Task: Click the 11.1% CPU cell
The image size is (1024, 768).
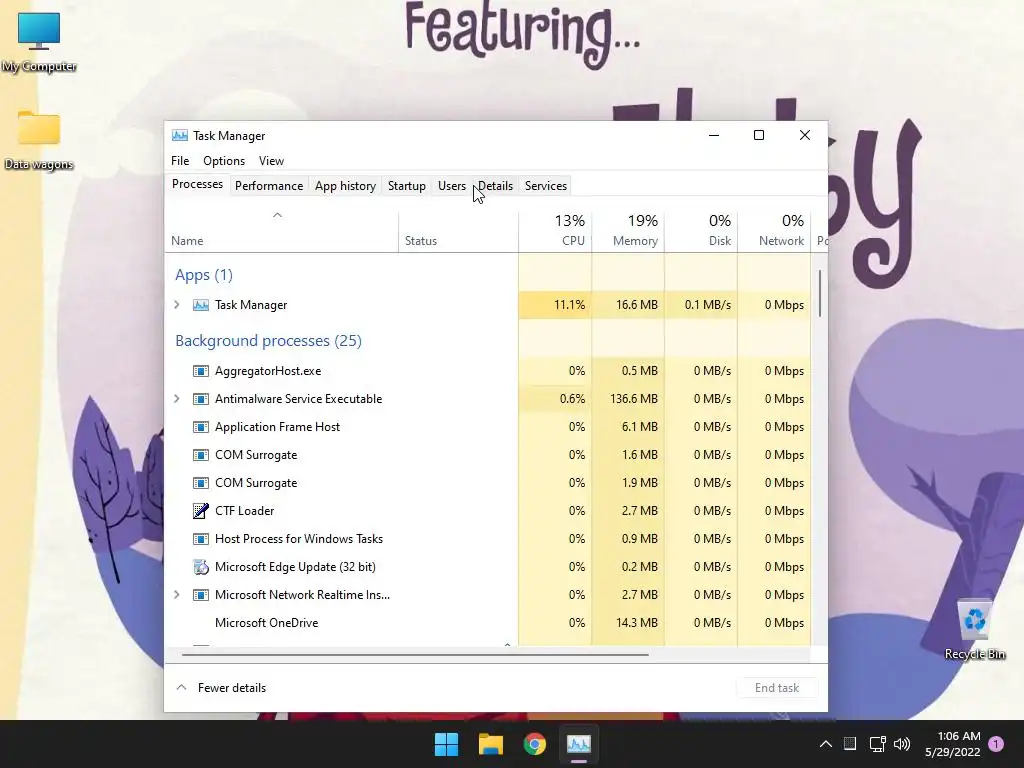Action: point(555,305)
